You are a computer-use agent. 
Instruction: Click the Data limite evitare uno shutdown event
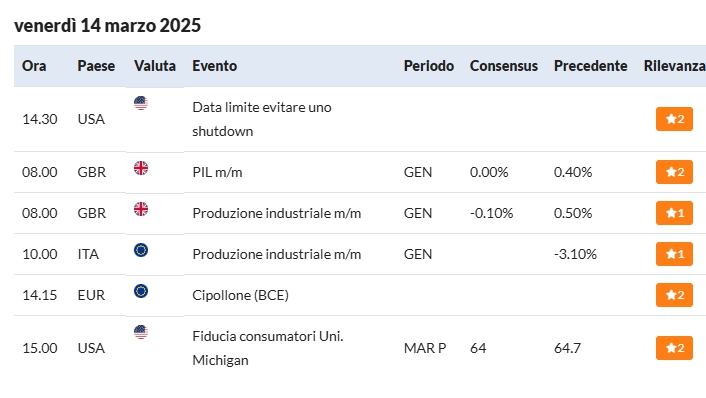pos(262,119)
